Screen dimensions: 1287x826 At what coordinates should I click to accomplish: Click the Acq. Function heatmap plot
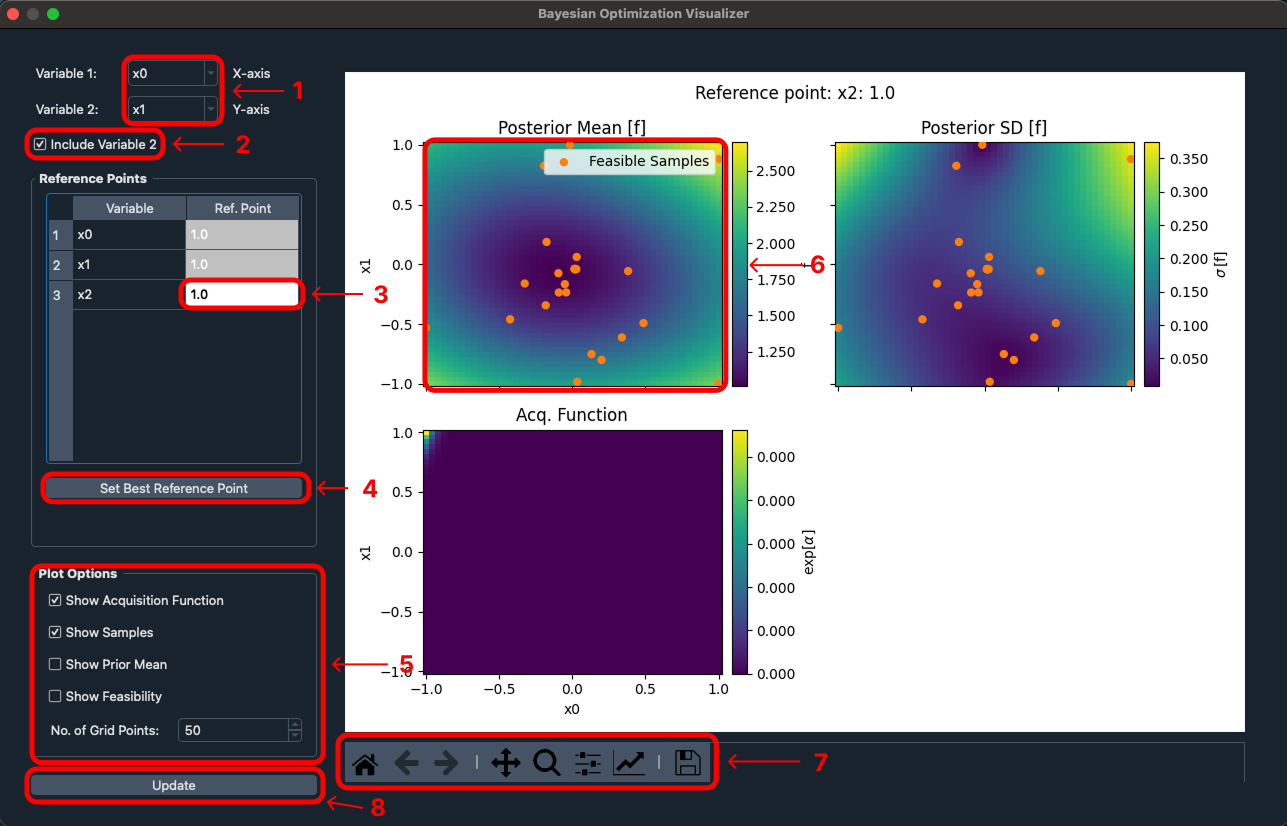point(574,552)
